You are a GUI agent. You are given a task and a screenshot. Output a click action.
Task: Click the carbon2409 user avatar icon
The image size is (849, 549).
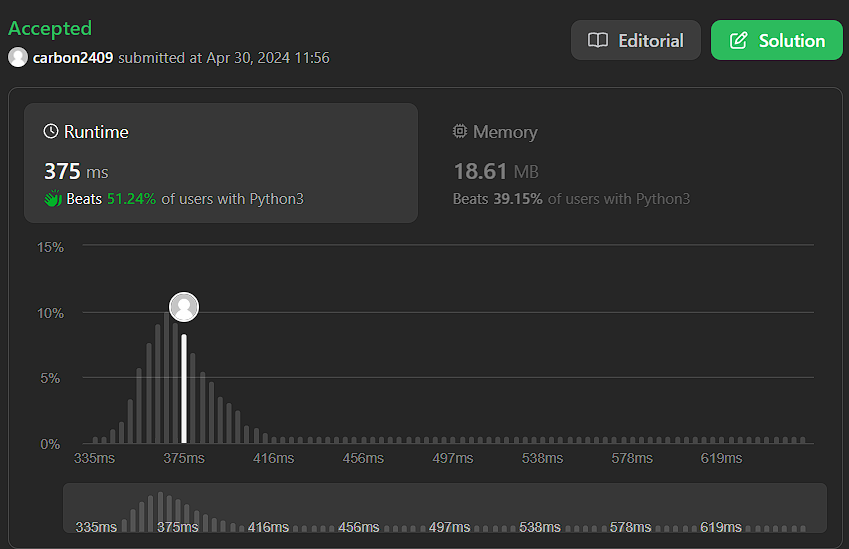tap(18, 57)
